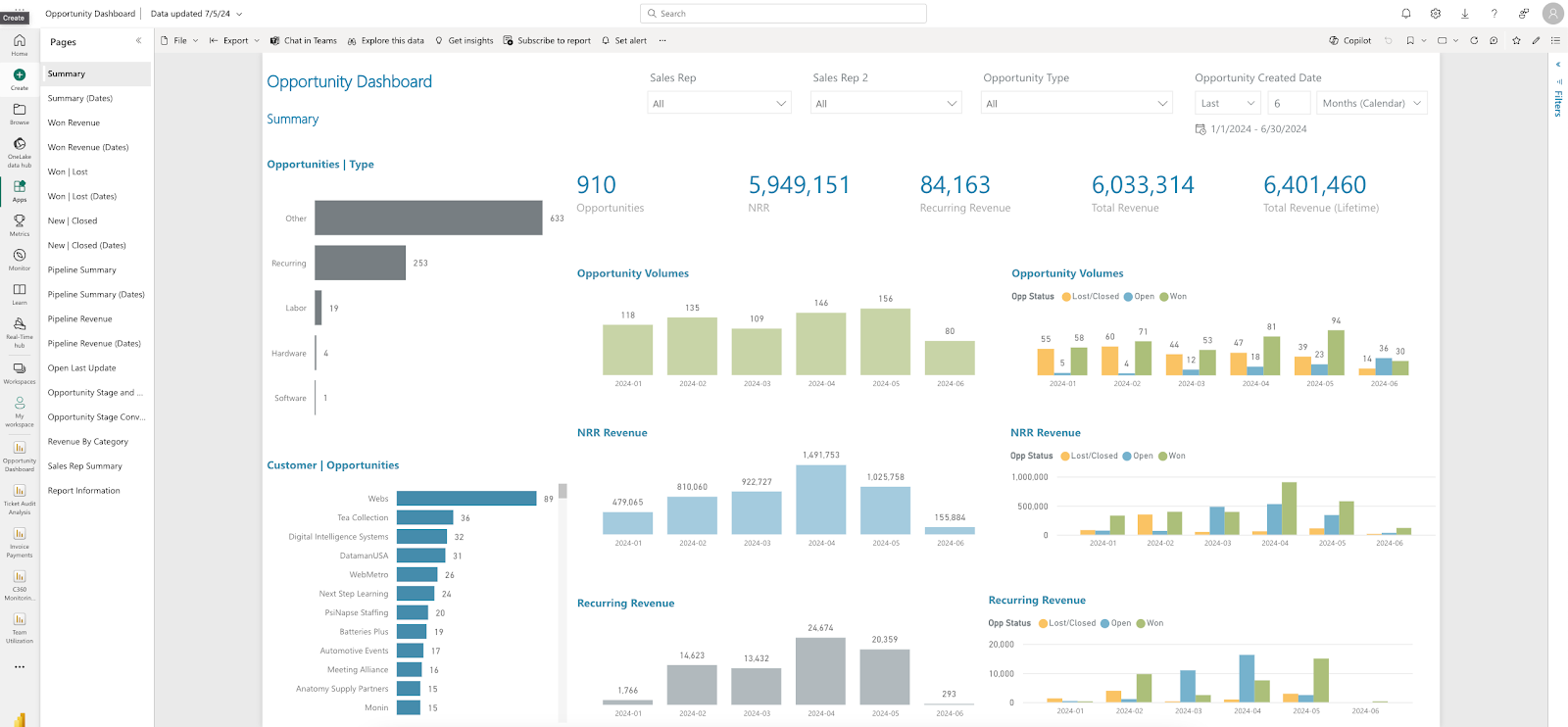Open Invoice Payments app shortcut

pos(20,542)
